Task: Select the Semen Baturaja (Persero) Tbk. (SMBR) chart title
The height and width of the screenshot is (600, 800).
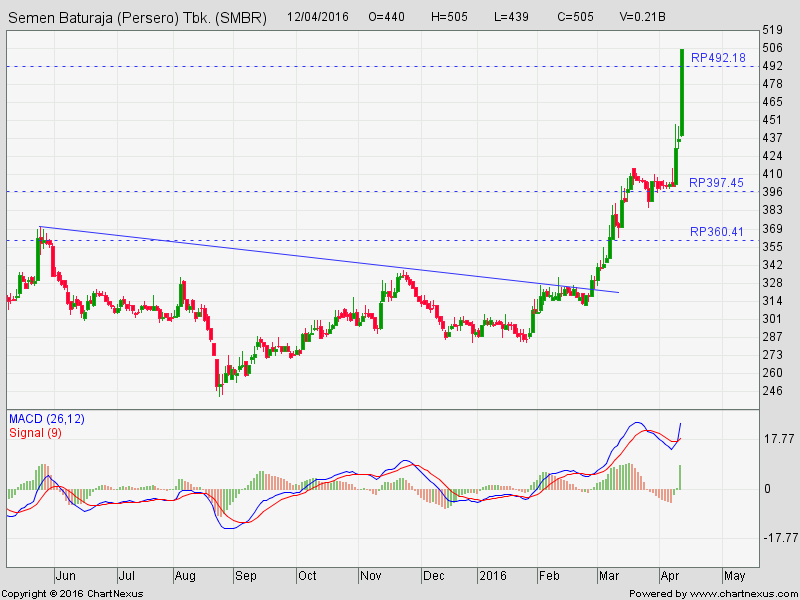Action: 137,18
